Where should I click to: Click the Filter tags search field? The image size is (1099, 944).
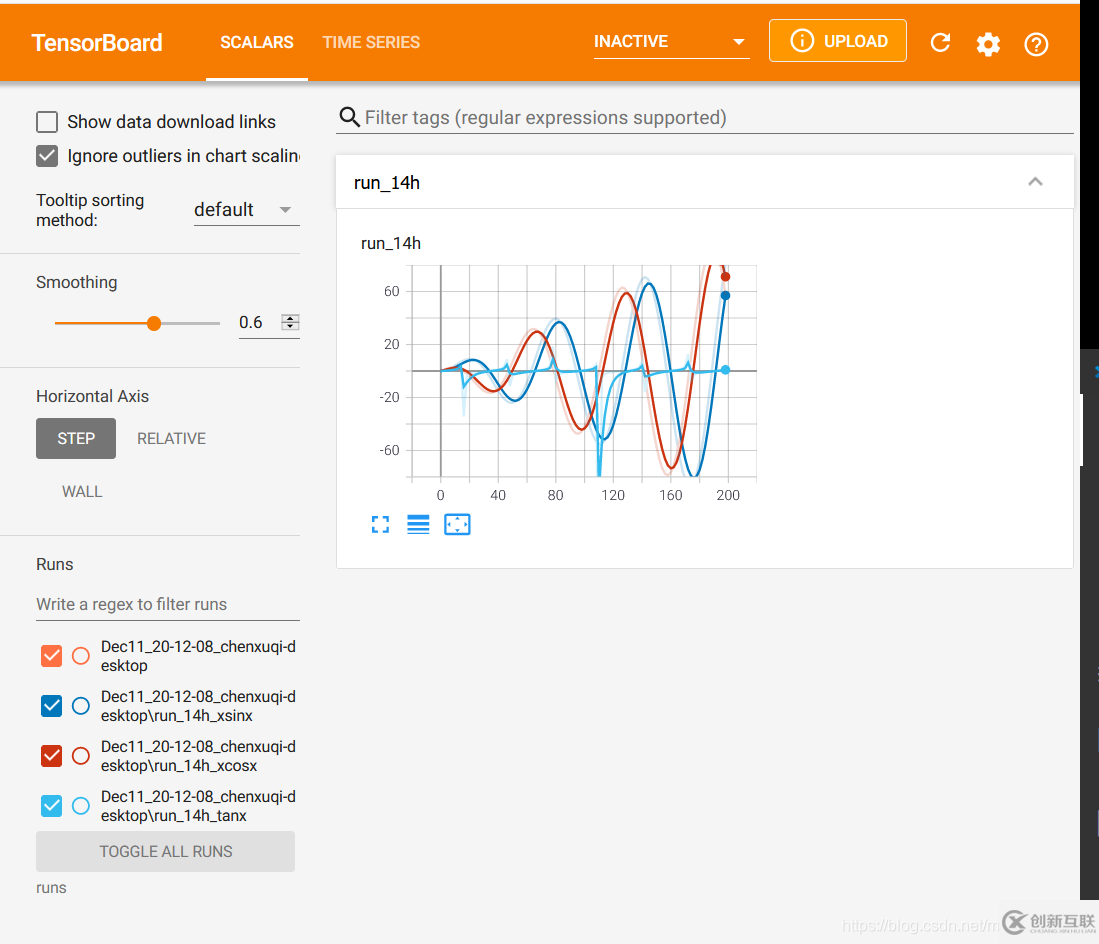tap(715, 118)
